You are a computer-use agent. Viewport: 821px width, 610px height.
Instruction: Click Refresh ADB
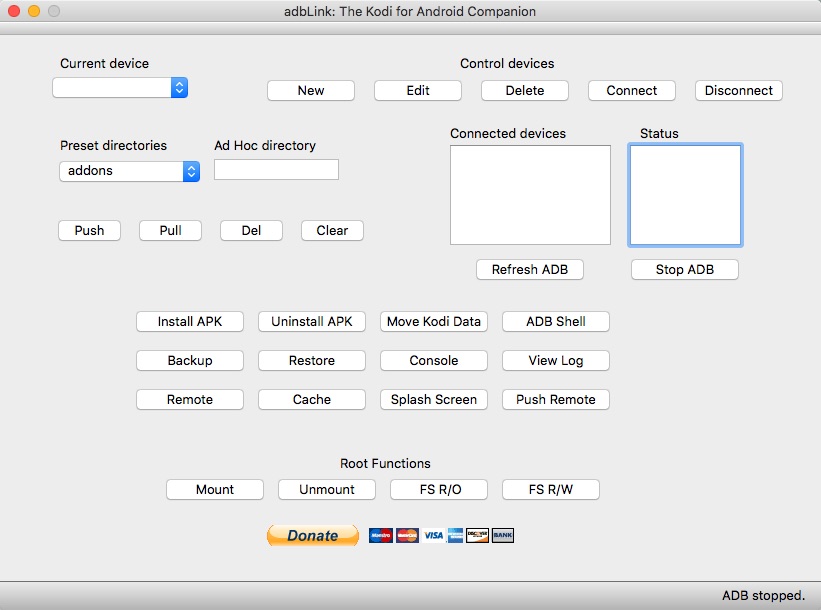point(529,270)
